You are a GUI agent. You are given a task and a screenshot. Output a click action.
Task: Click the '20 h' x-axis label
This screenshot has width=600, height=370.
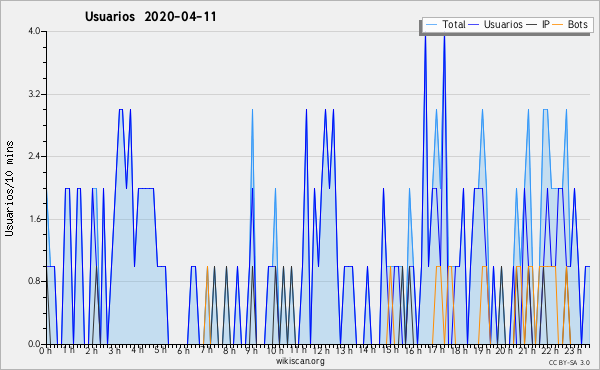click(505, 350)
